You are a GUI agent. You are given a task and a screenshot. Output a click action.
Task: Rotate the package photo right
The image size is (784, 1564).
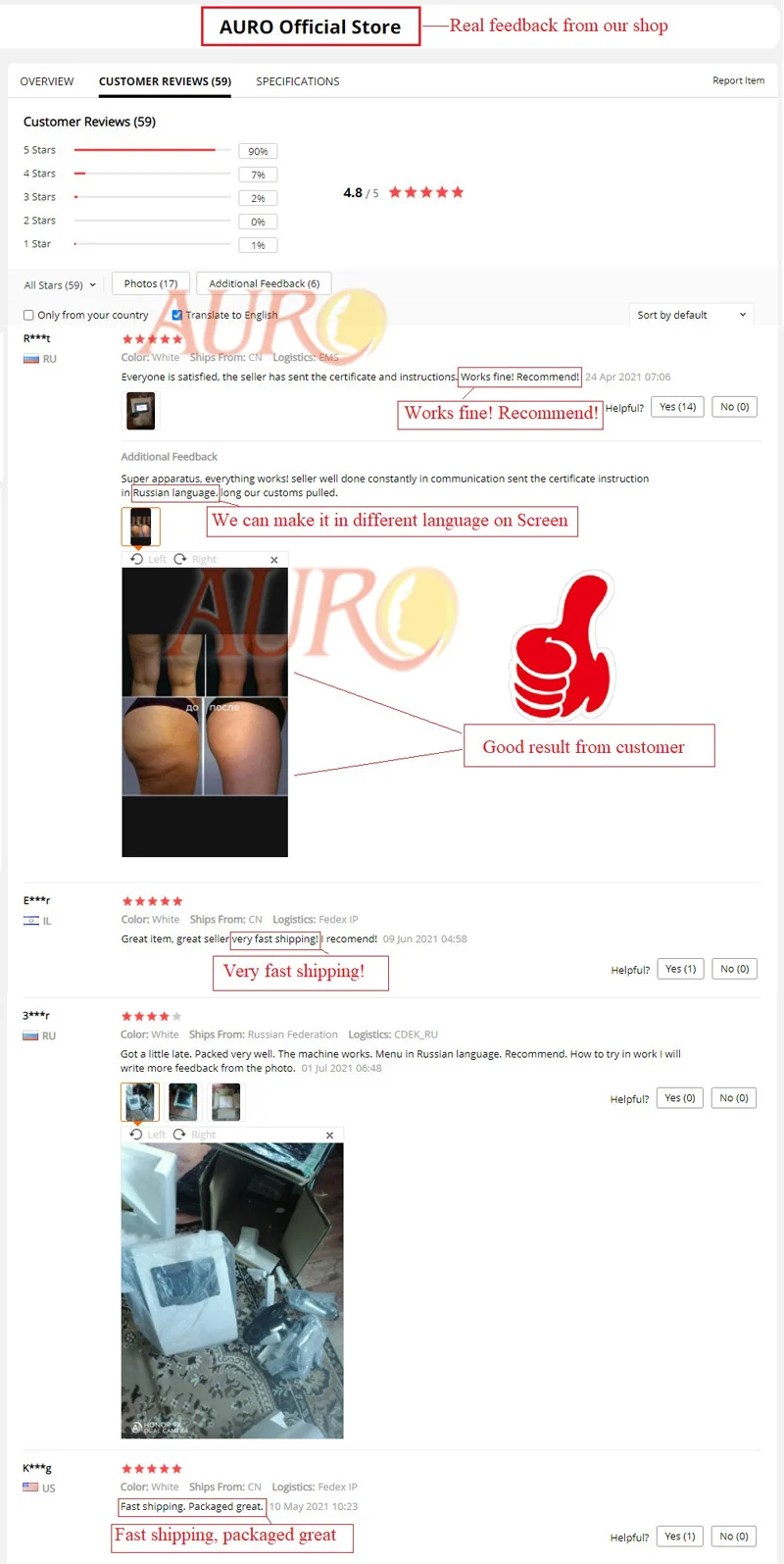pyautogui.click(x=195, y=1135)
